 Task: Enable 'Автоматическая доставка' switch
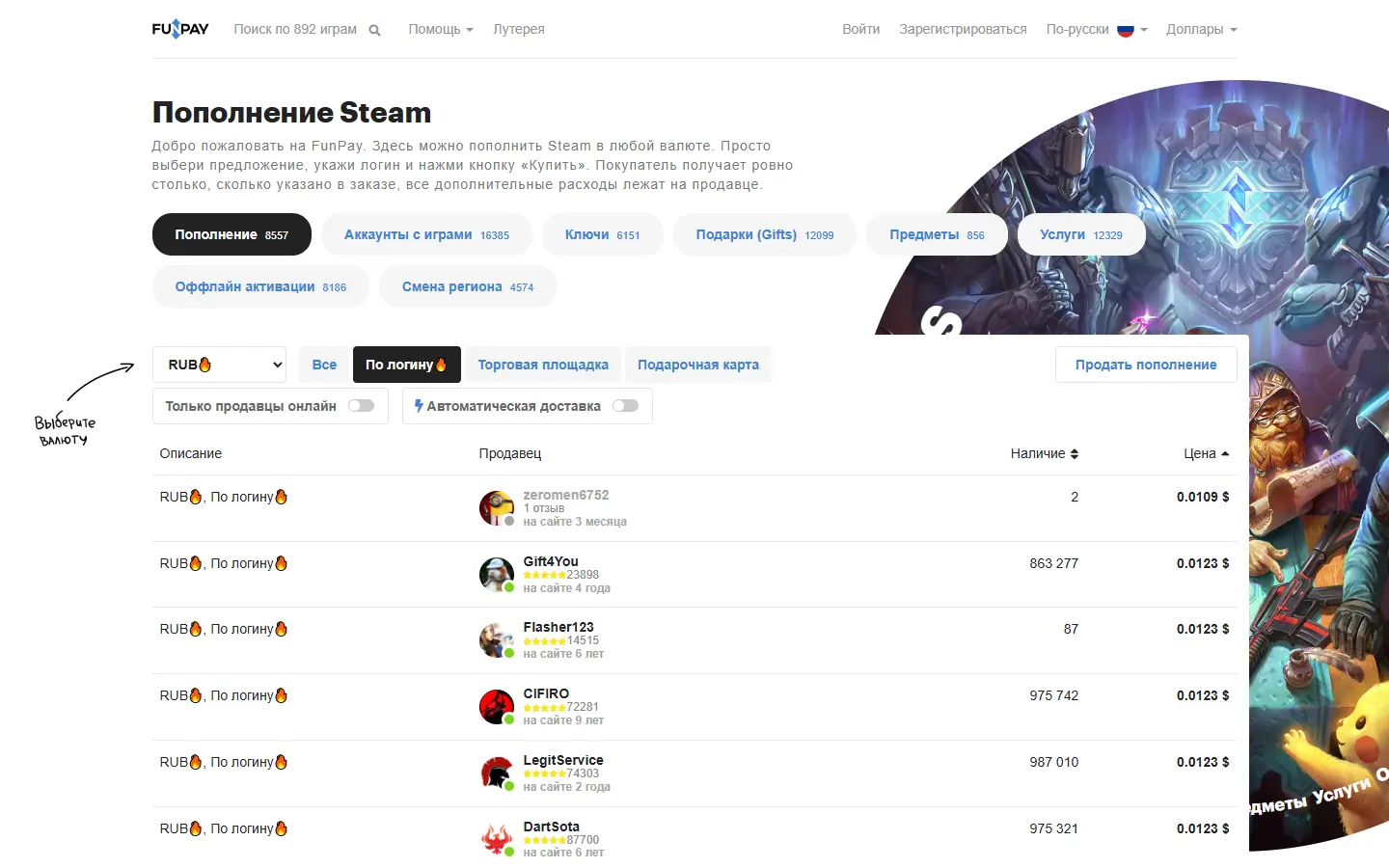pos(626,406)
